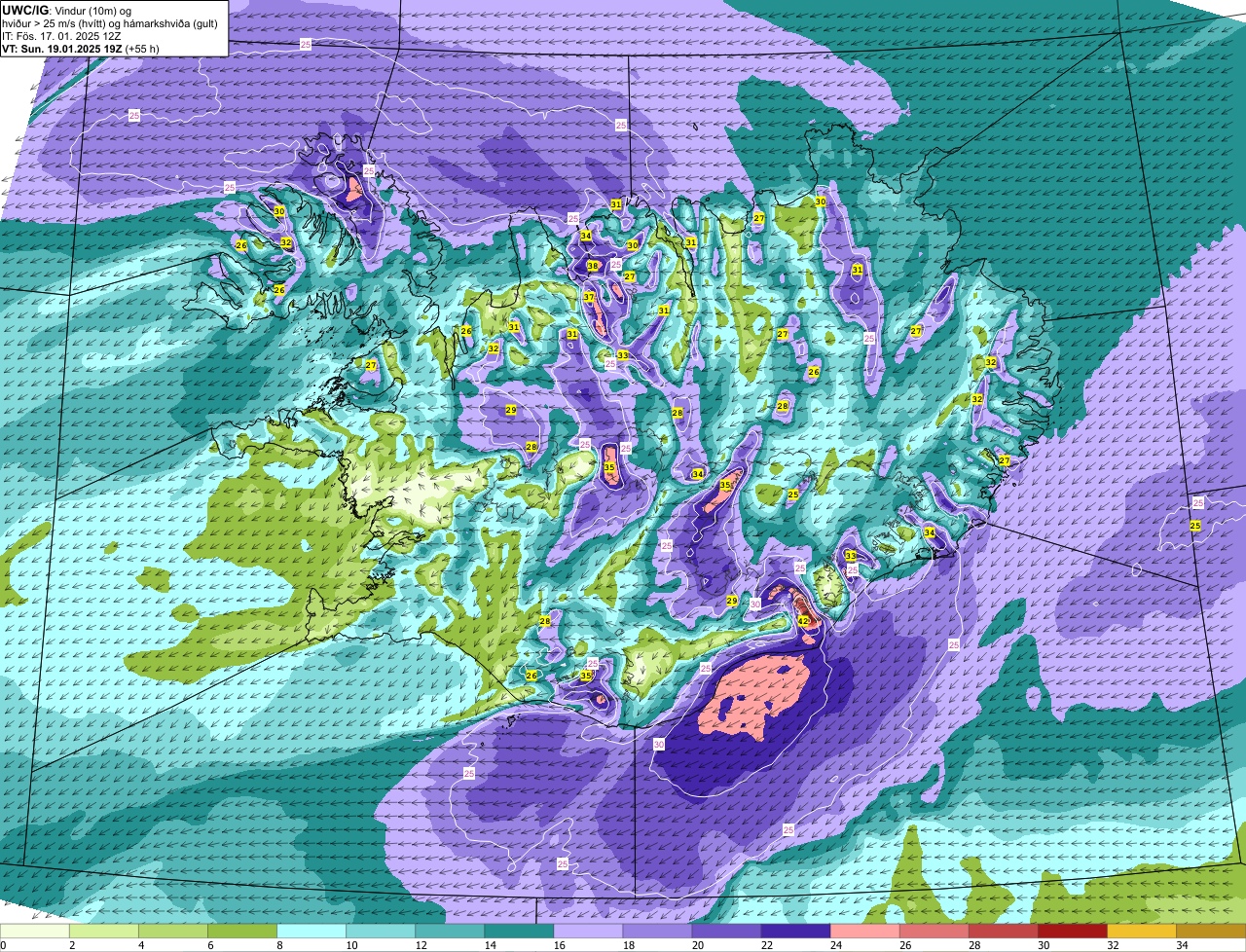Screen dimensions: 1246x952
Task: Select the legend scale value 8
Action: click(x=279, y=945)
